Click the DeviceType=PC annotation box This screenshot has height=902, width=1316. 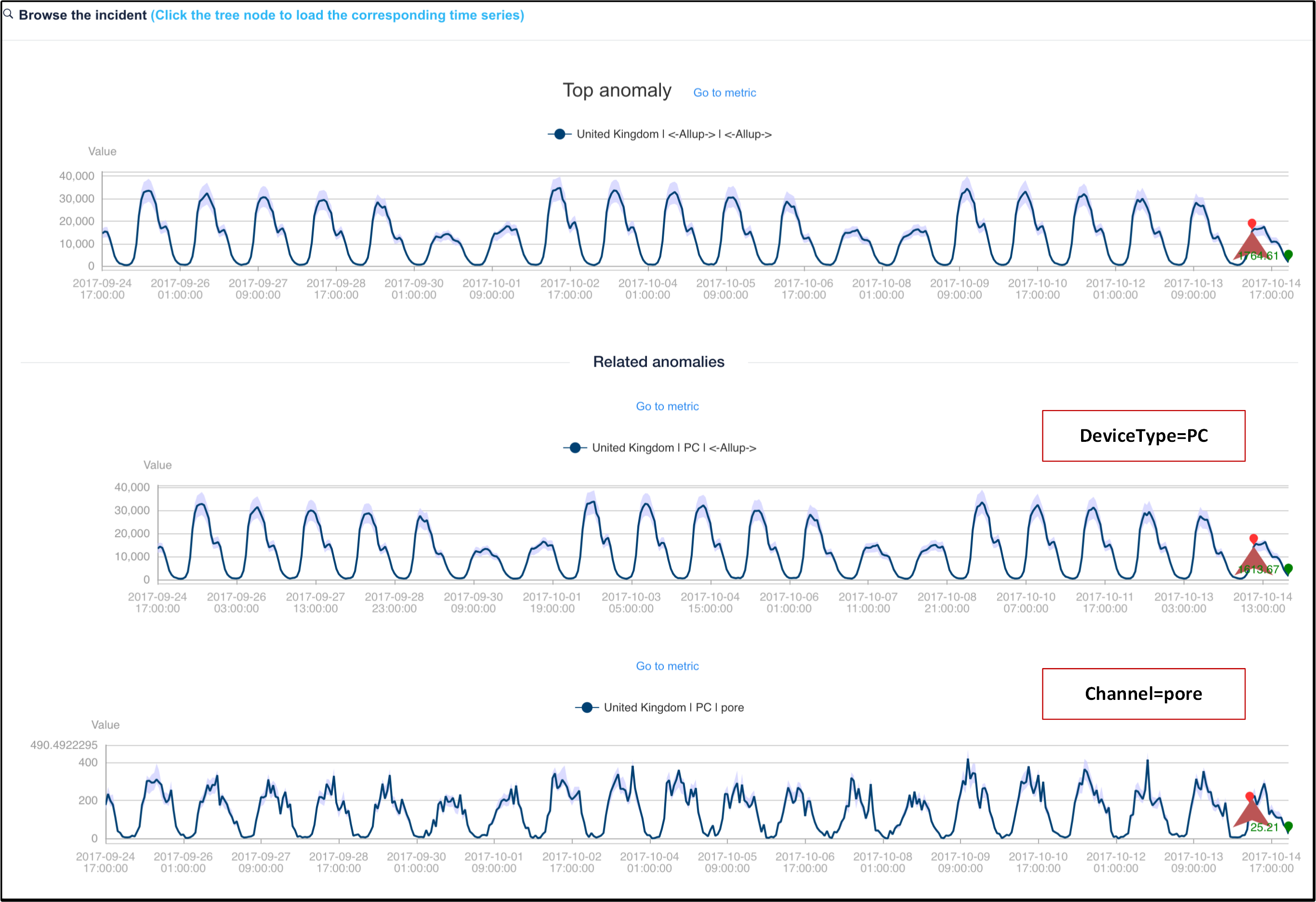tap(1143, 436)
